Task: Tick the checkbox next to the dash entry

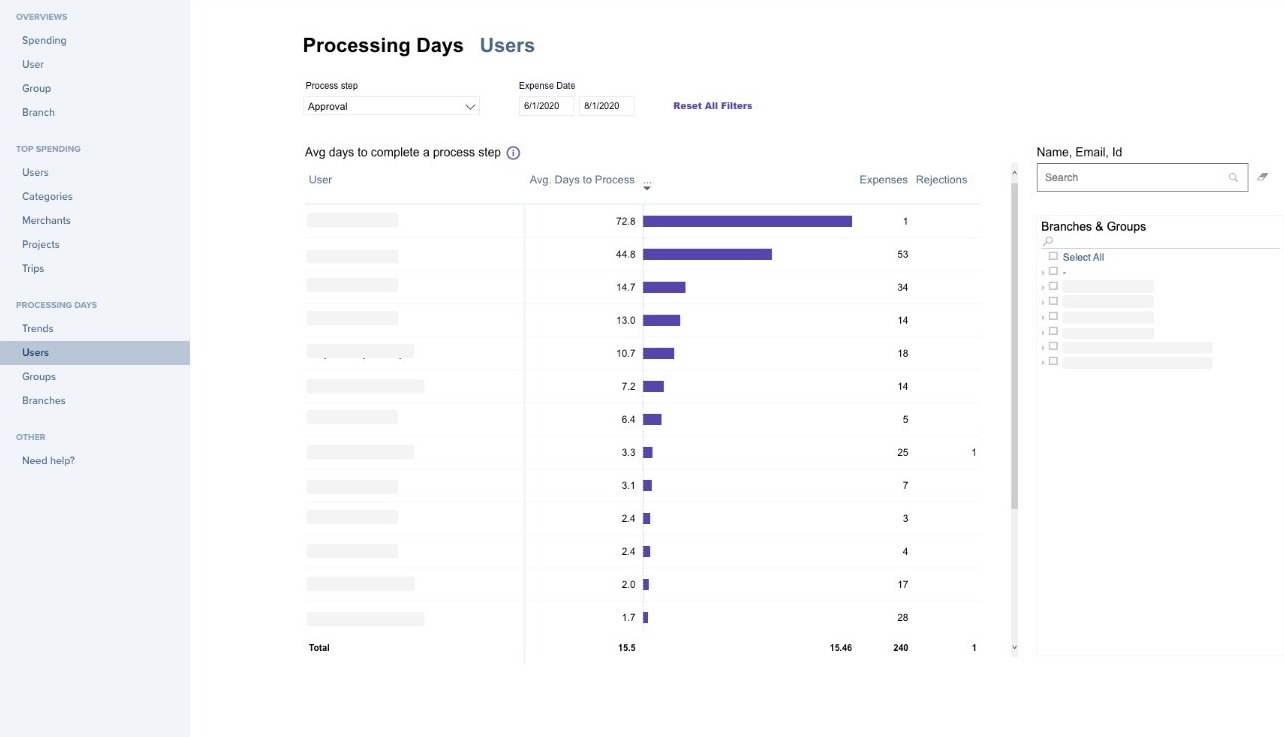Action: [x=1053, y=271]
